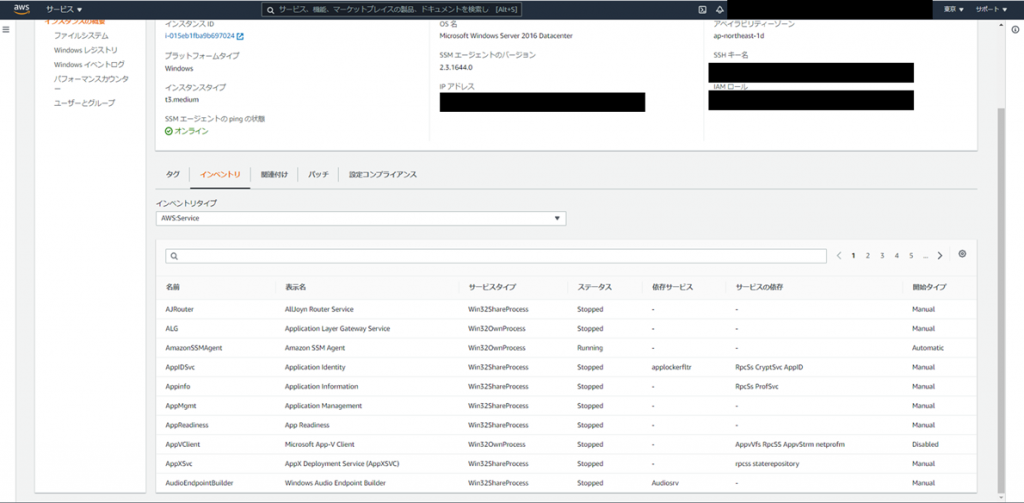1024x503 pixels.
Task: Switch to the インベントリ tab
Action: [x=220, y=175]
